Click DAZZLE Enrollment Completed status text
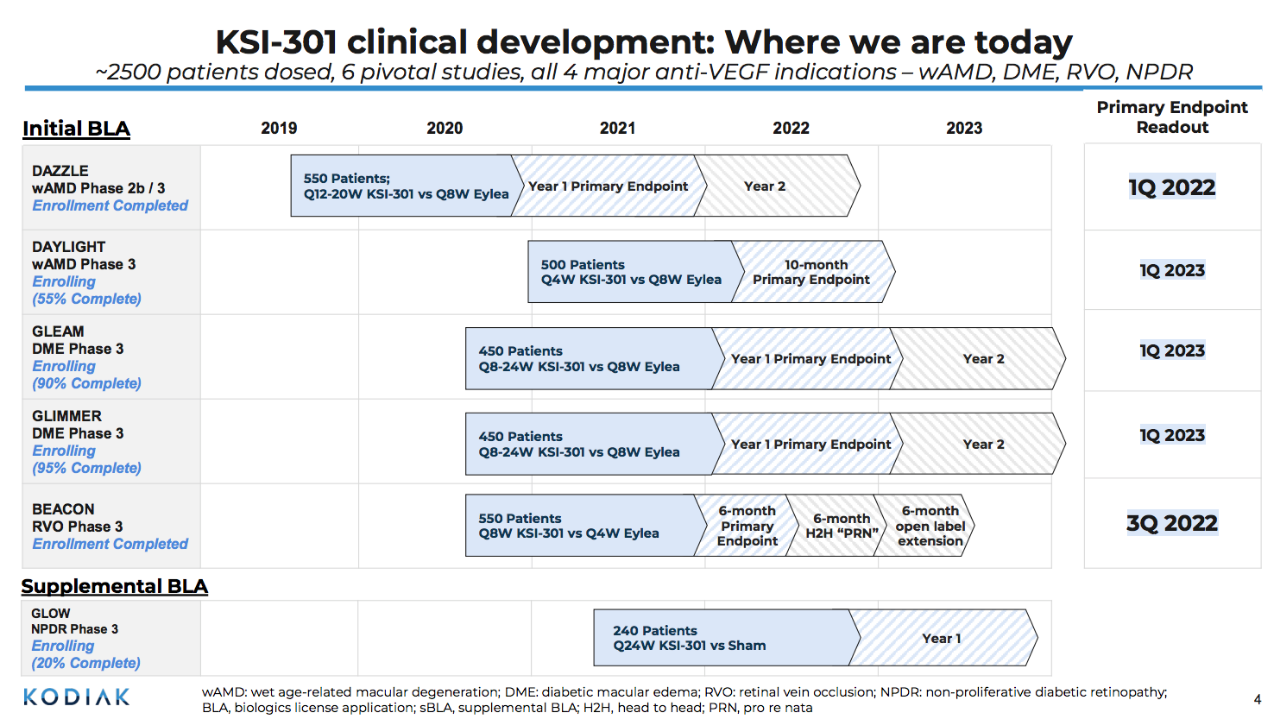Image resolution: width=1280 pixels, height=715 pixels. (110, 206)
